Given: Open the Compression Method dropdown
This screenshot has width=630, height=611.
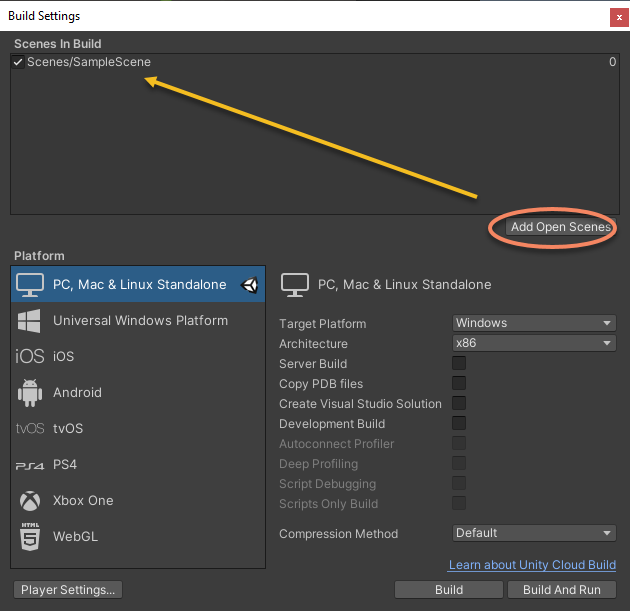Looking at the screenshot, I should [x=534, y=533].
